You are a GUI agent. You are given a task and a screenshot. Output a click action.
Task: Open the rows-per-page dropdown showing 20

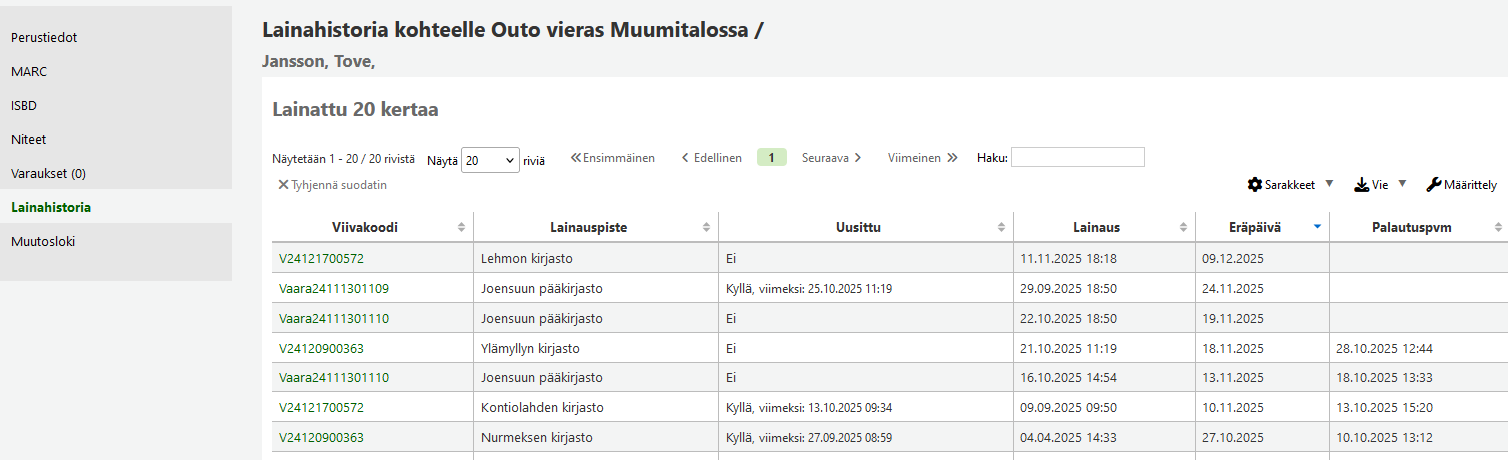coord(490,160)
